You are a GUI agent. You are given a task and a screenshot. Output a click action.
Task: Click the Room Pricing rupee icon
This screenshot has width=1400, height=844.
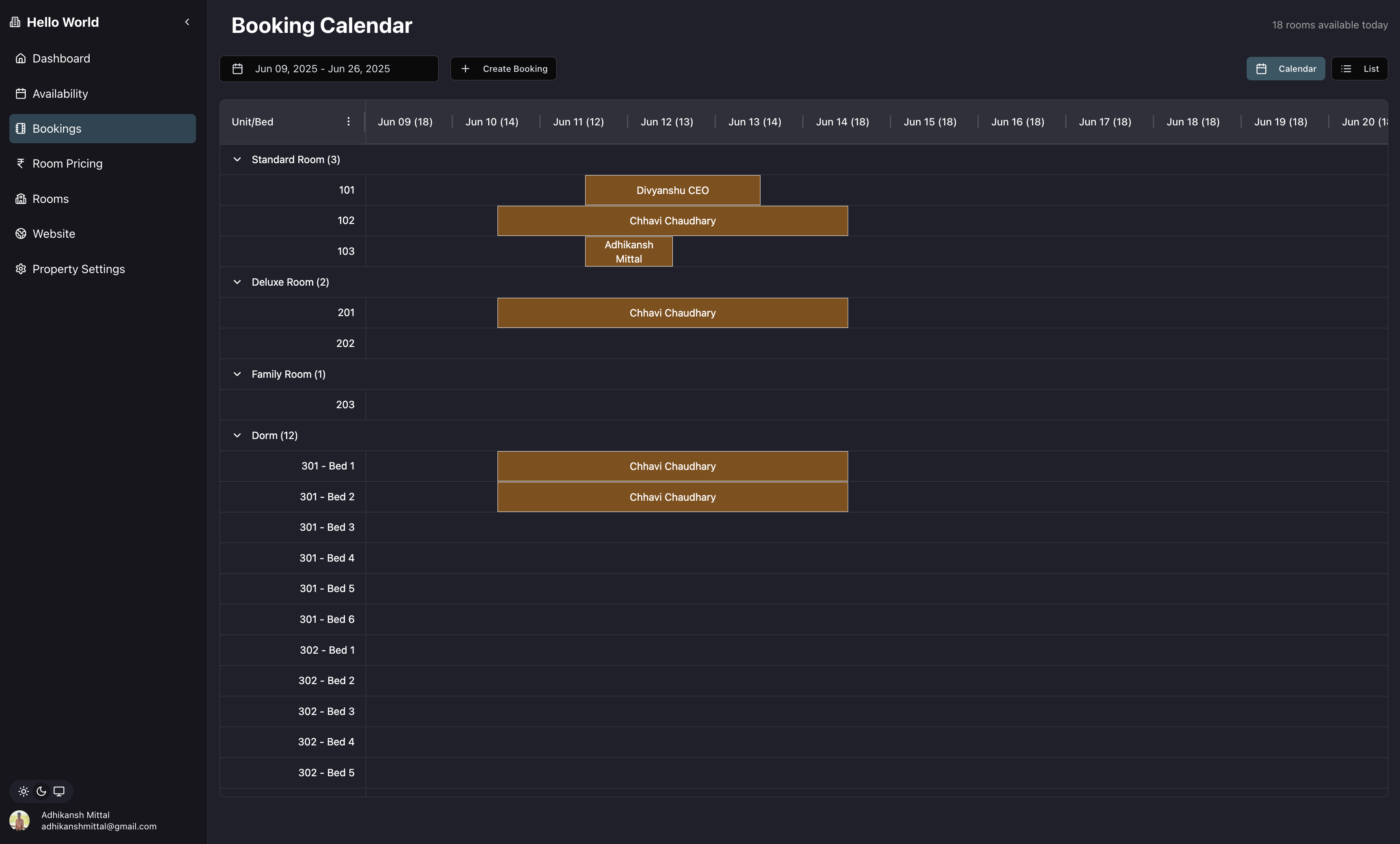click(20, 163)
